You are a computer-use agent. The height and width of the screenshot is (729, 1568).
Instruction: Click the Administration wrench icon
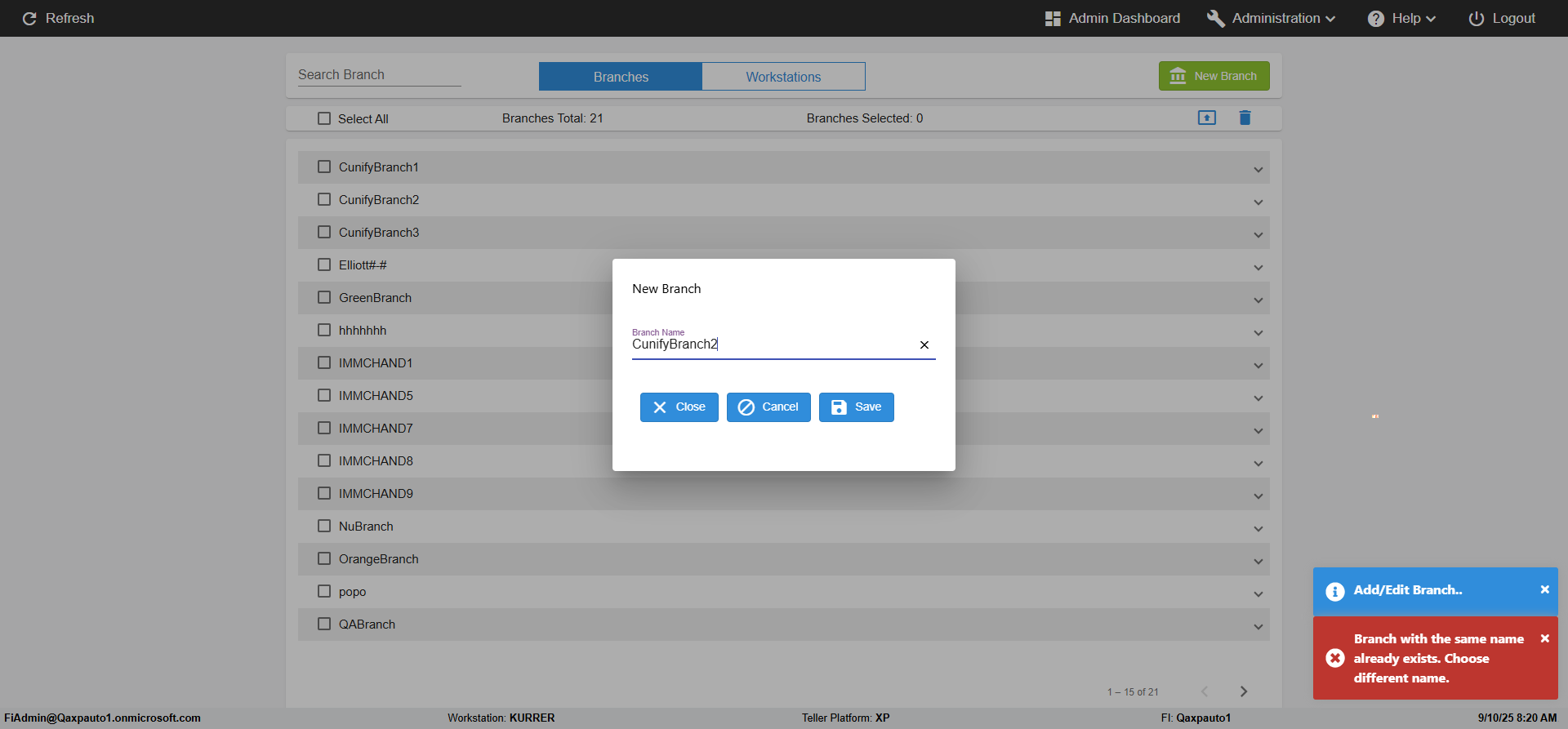[x=1216, y=18]
